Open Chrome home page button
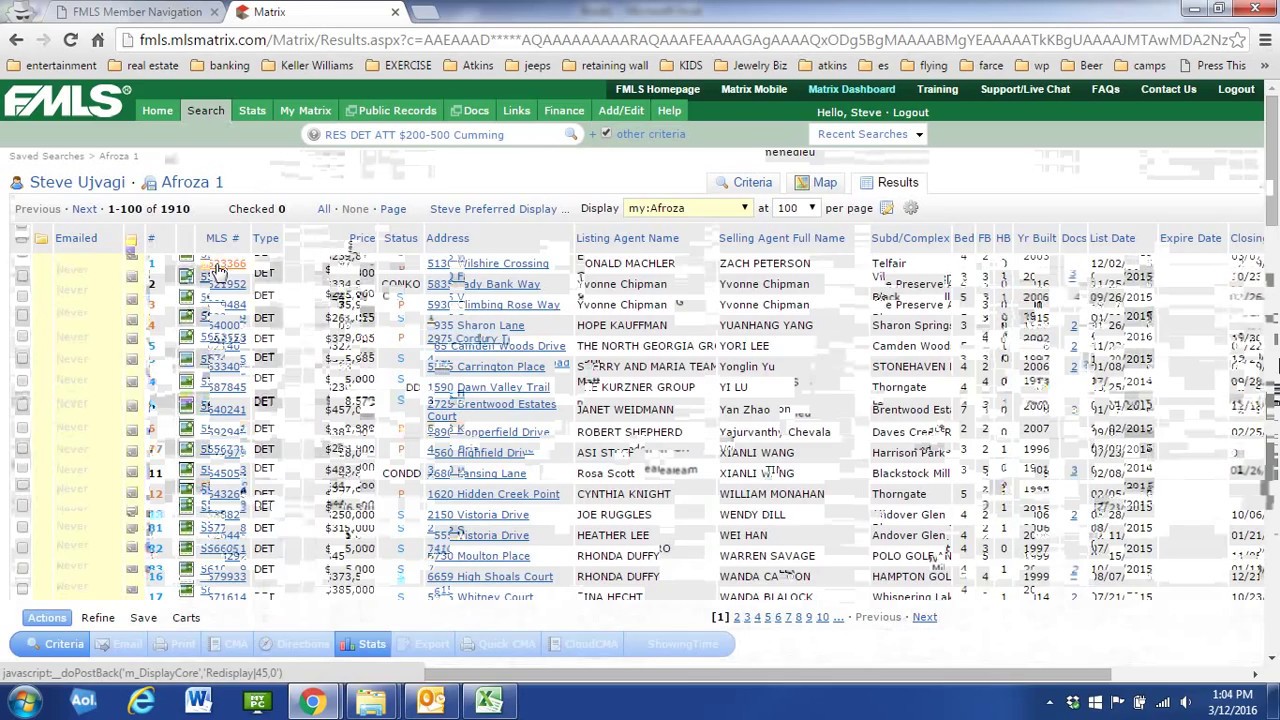 click(97, 40)
